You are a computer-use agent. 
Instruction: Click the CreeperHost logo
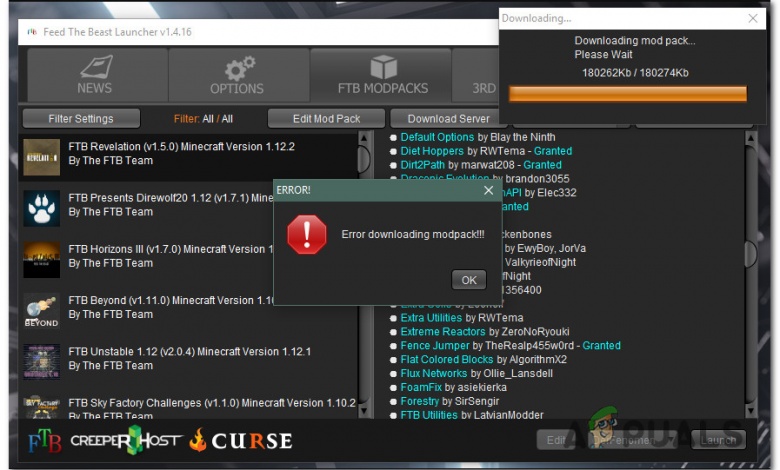[x=126, y=440]
